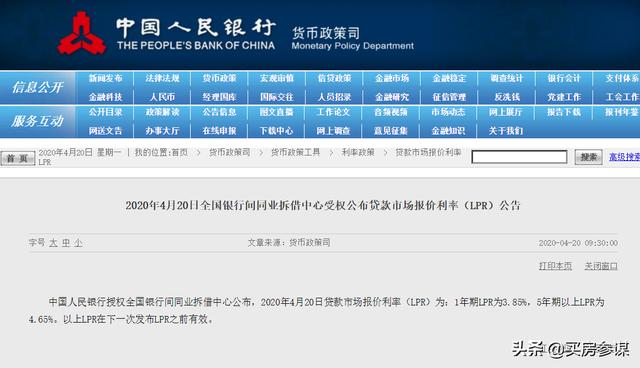
Task: Click the 打印本页 print link
Action: click(555, 266)
